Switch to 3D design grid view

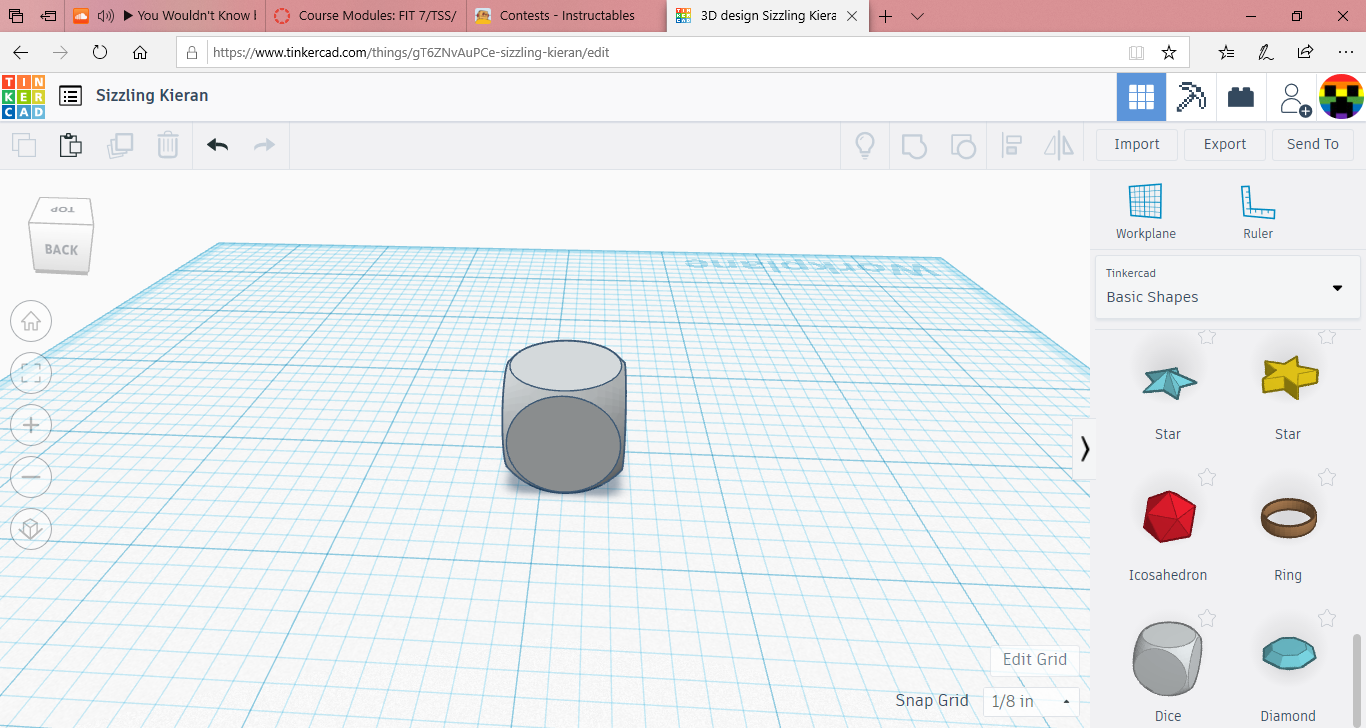(x=1141, y=97)
